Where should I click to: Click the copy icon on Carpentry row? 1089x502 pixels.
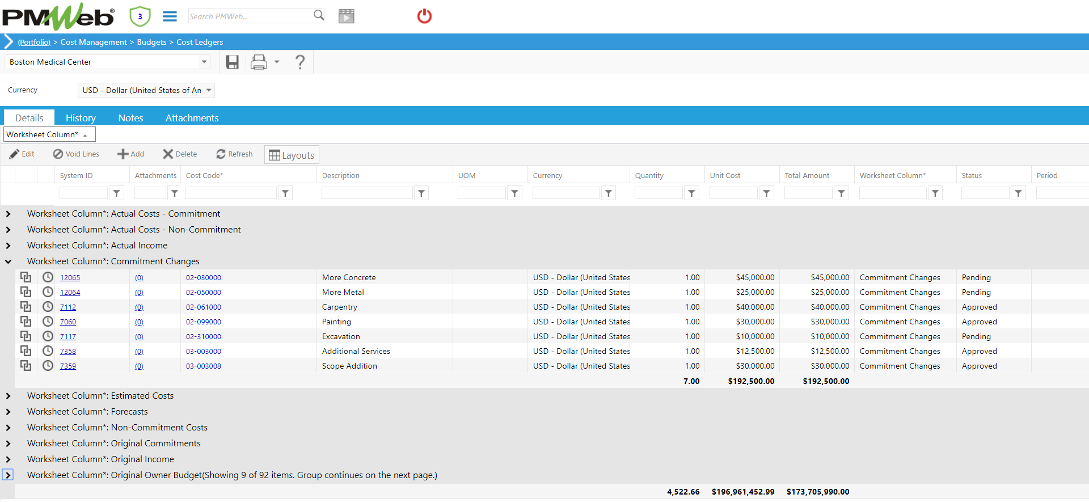click(x=26, y=306)
